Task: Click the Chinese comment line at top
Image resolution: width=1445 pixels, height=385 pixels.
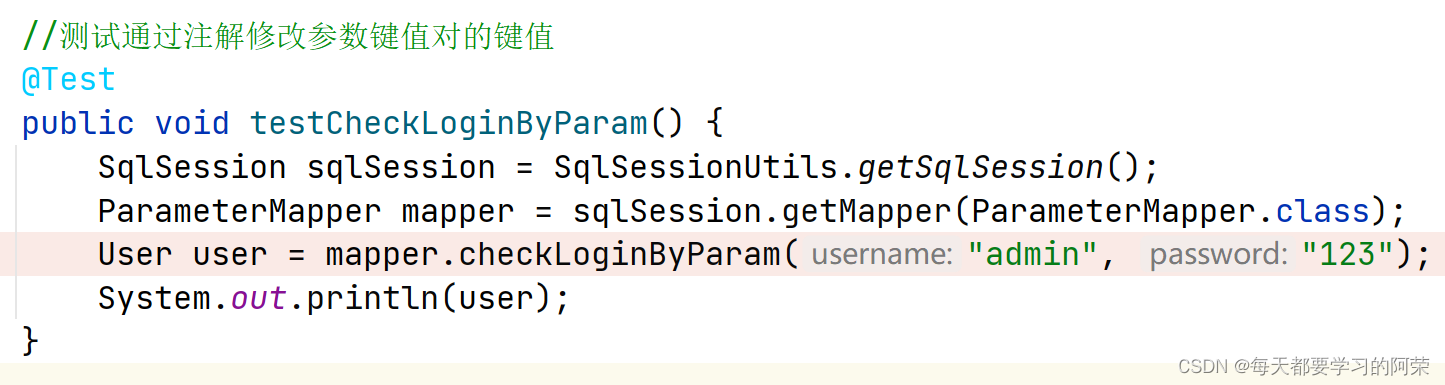Action: [288, 37]
